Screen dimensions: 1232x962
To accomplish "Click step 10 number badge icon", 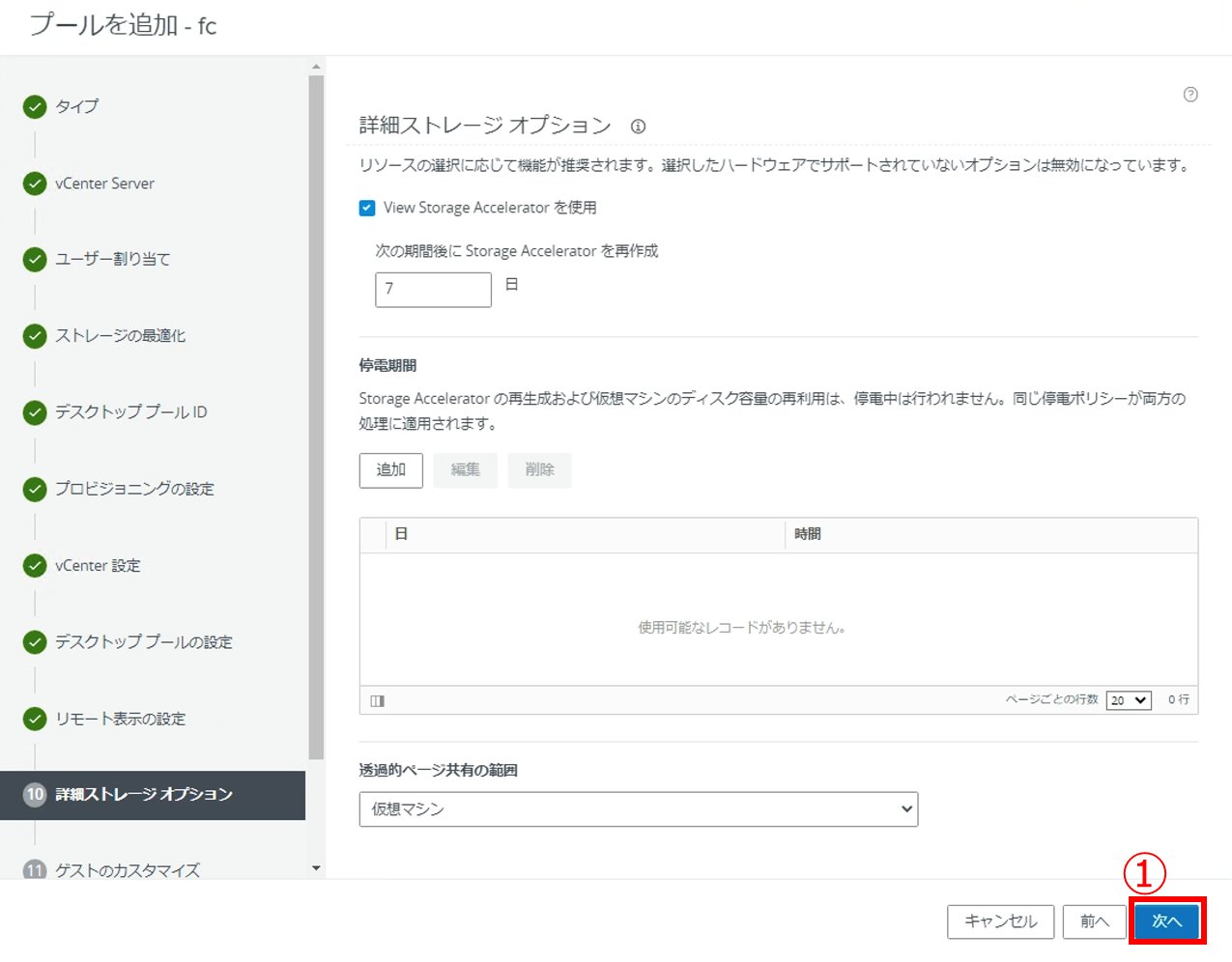I will 35,794.
